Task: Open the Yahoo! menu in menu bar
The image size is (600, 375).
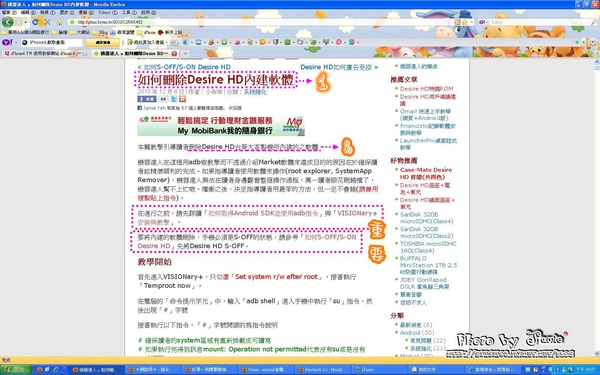Action: point(108,13)
